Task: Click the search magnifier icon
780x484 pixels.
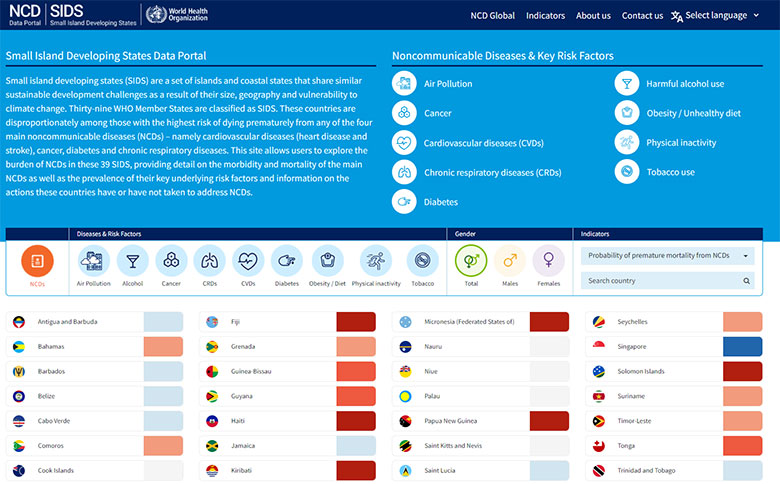Action: 746,281
